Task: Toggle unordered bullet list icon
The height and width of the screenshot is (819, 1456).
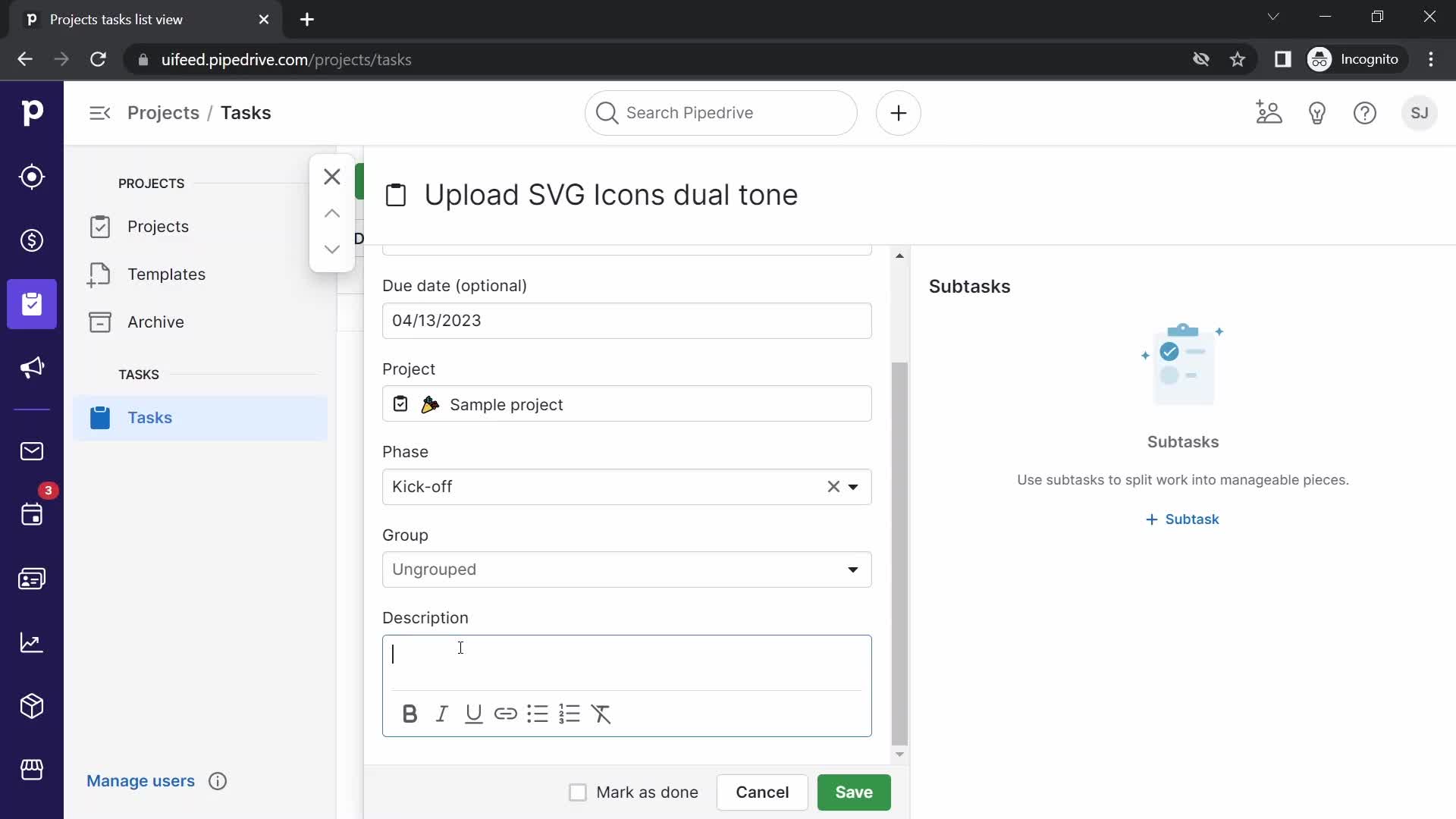Action: point(536,714)
